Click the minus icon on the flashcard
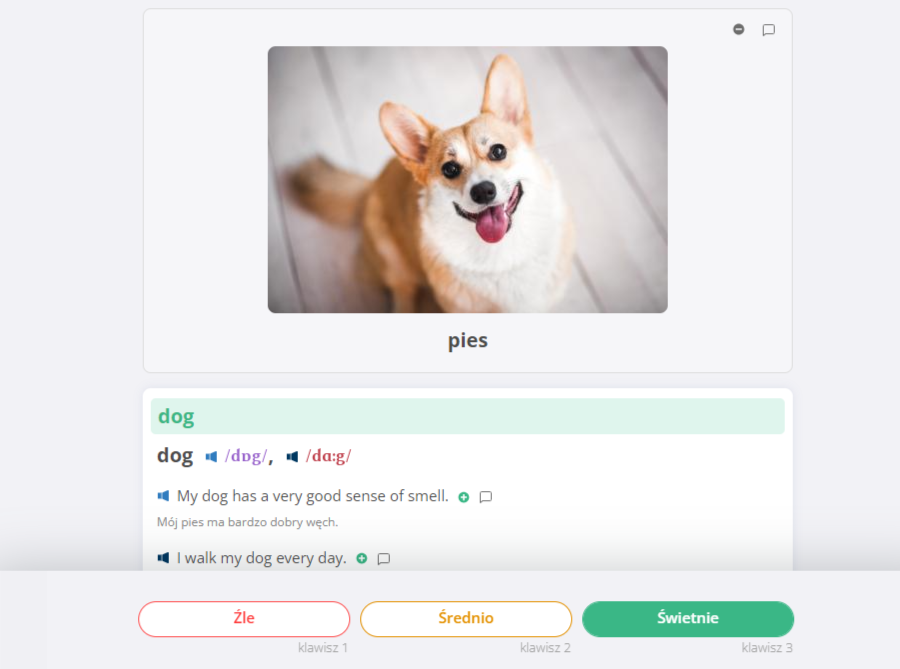The image size is (900, 669). [x=739, y=29]
